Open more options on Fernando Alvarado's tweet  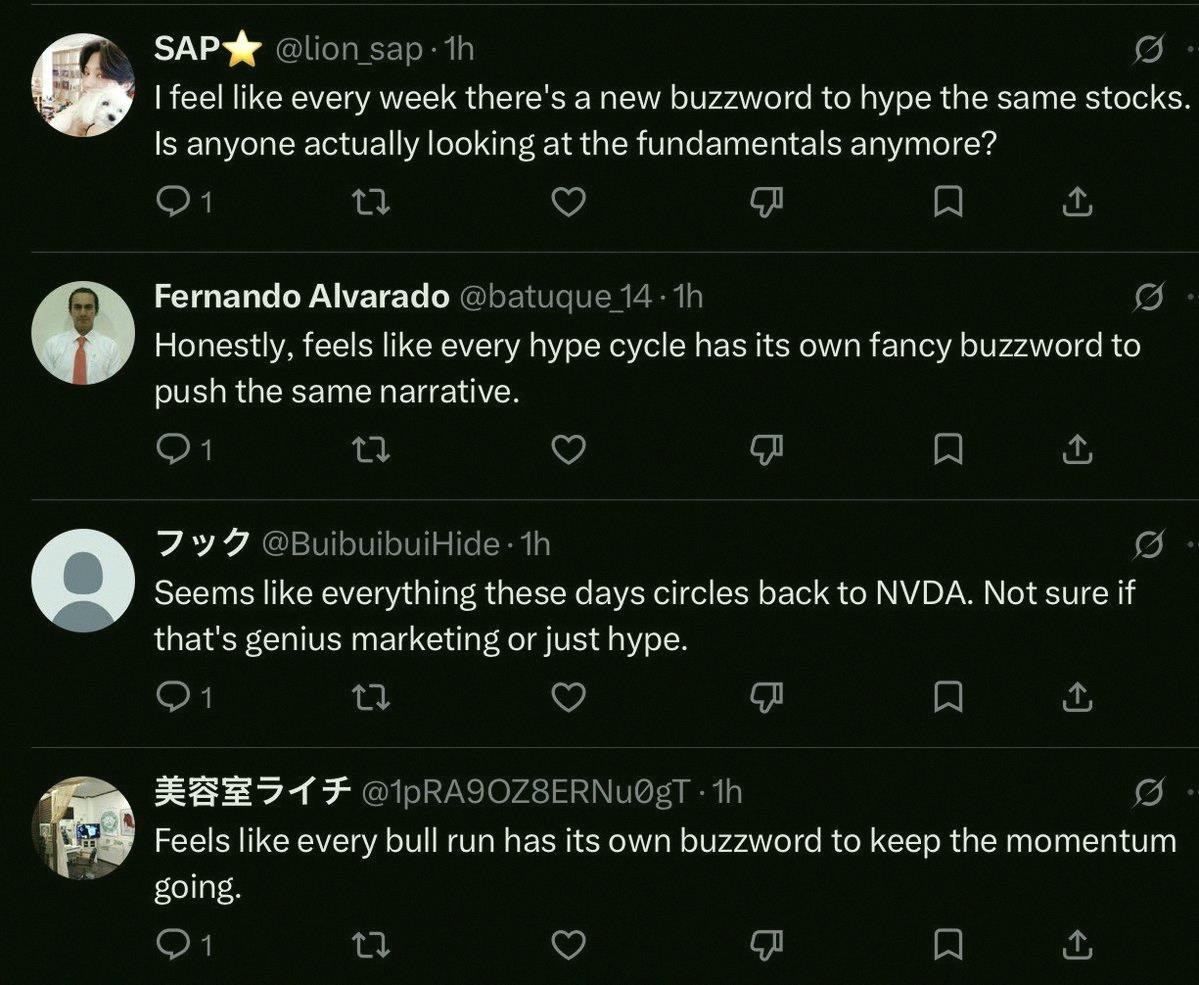pyautogui.click(x=1191, y=297)
